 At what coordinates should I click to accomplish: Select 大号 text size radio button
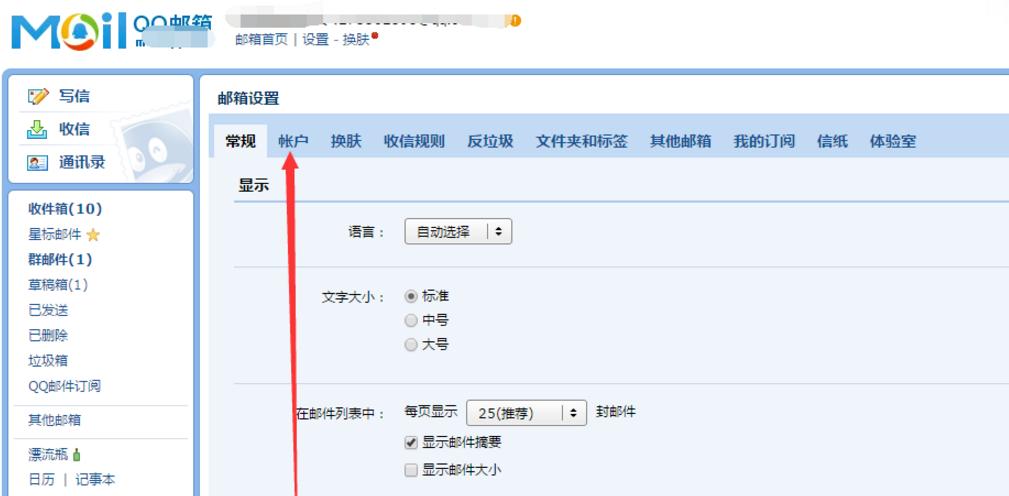(x=411, y=345)
